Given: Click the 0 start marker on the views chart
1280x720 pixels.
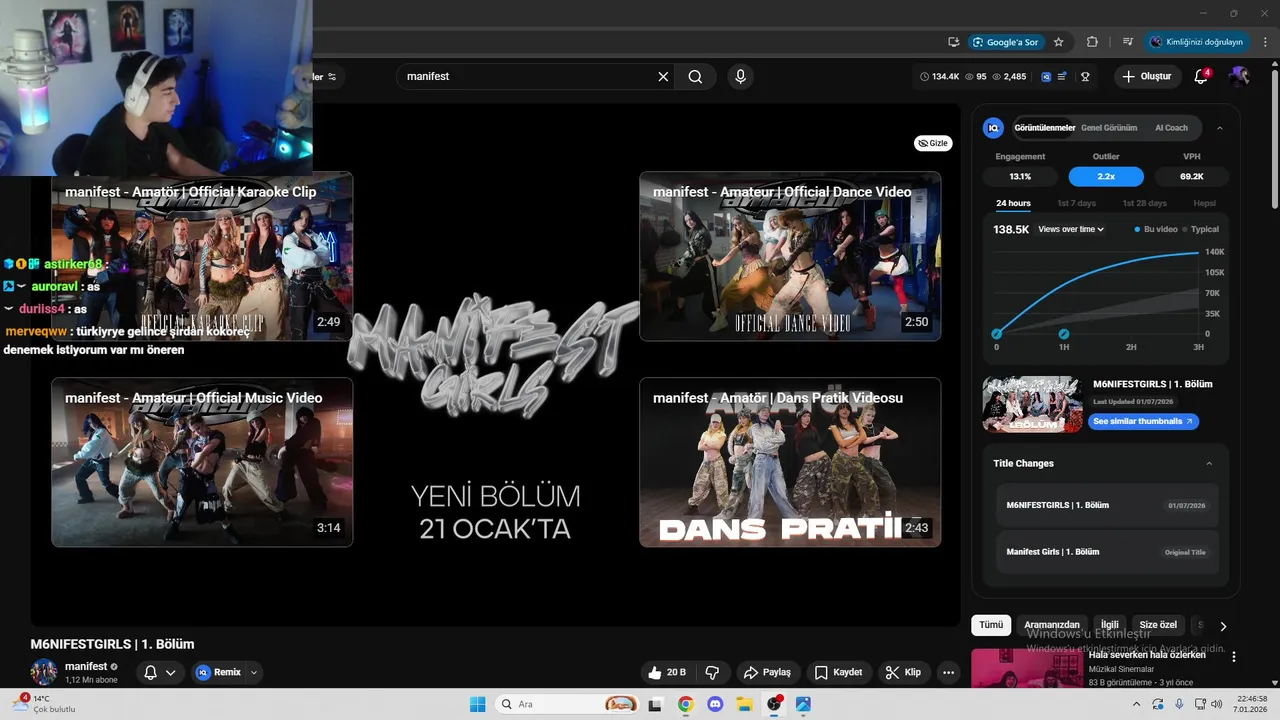Looking at the screenshot, I should pos(996,334).
